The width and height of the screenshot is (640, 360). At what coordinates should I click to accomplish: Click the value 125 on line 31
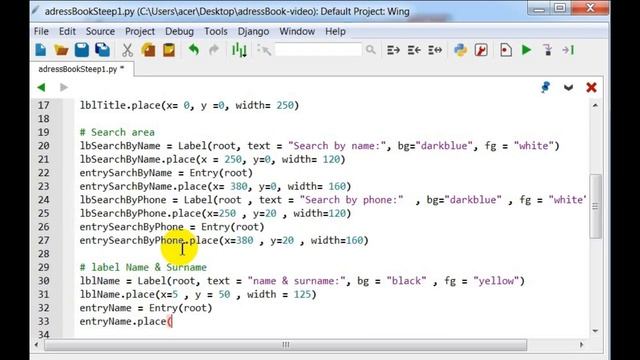pos(302,294)
